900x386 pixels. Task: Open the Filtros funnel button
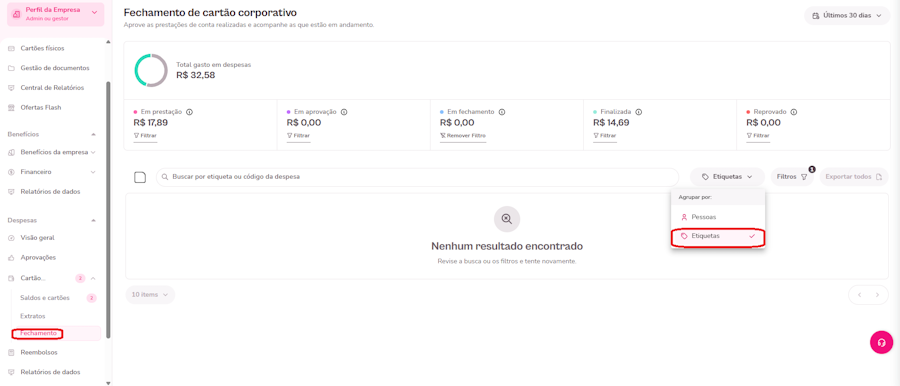(792, 177)
